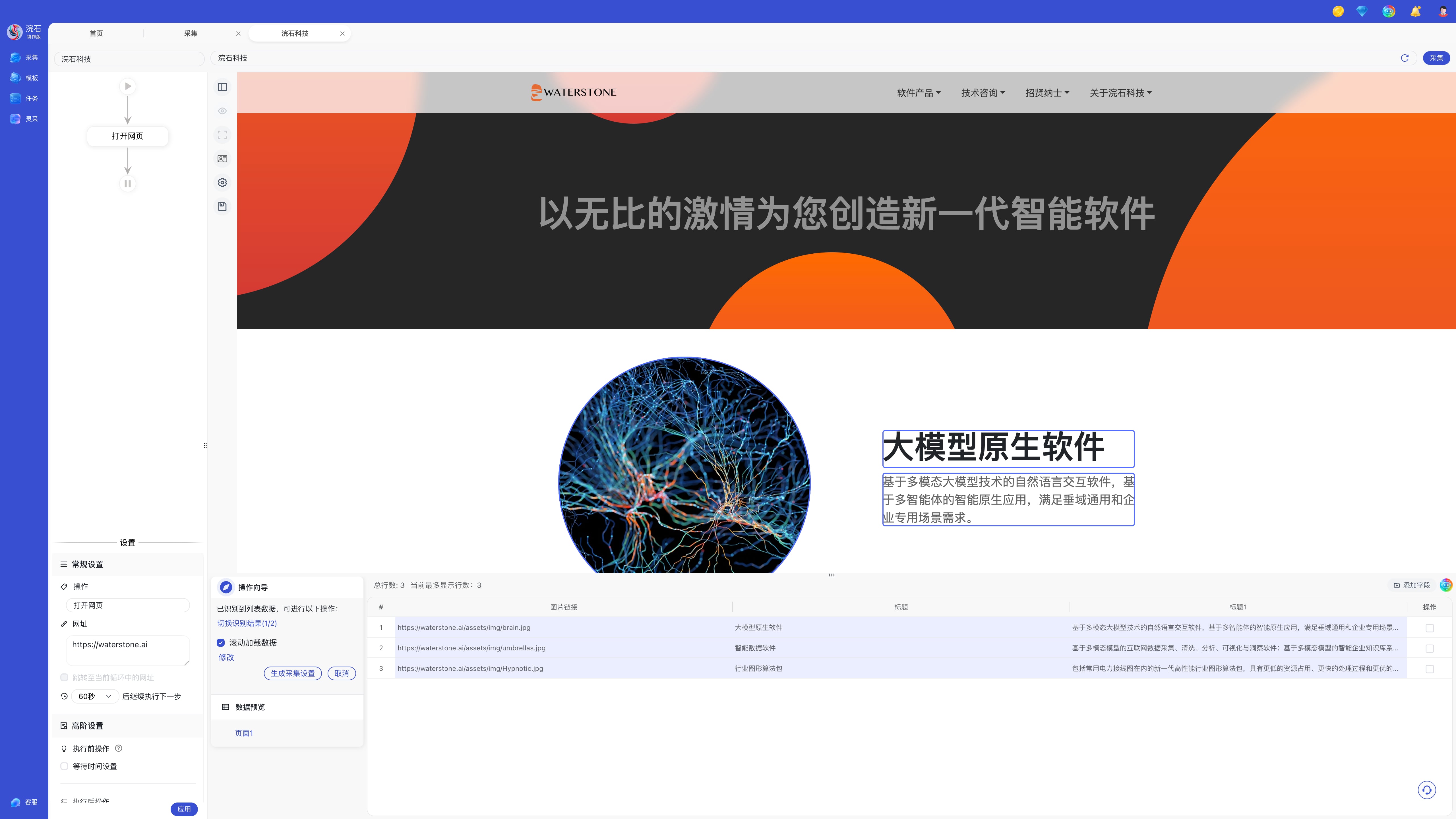Open workflow settings via the gear icon

[x=222, y=183]
